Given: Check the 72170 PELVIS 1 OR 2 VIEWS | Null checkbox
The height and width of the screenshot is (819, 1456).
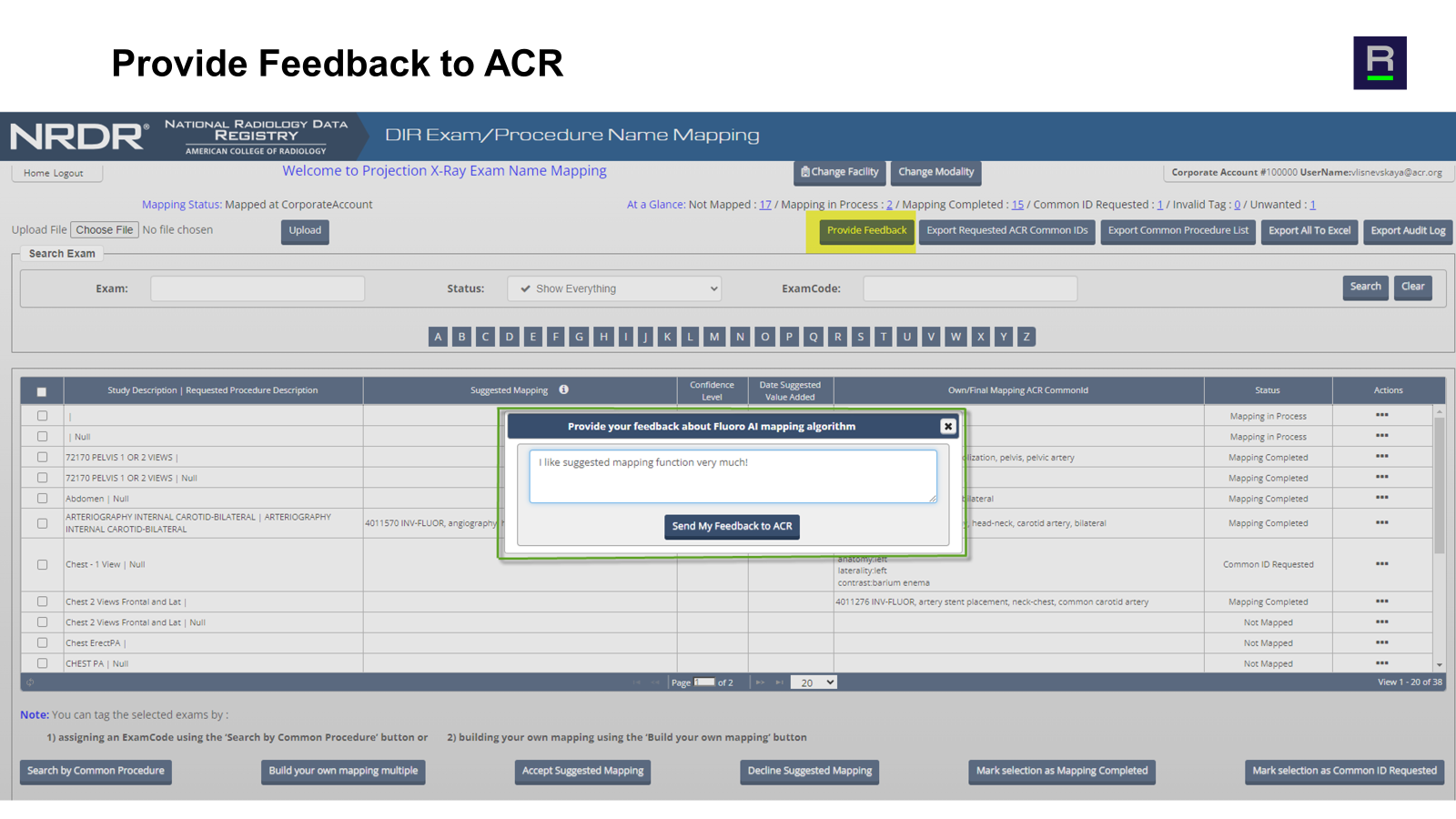Looking at the screenshot, I should 42,478.
